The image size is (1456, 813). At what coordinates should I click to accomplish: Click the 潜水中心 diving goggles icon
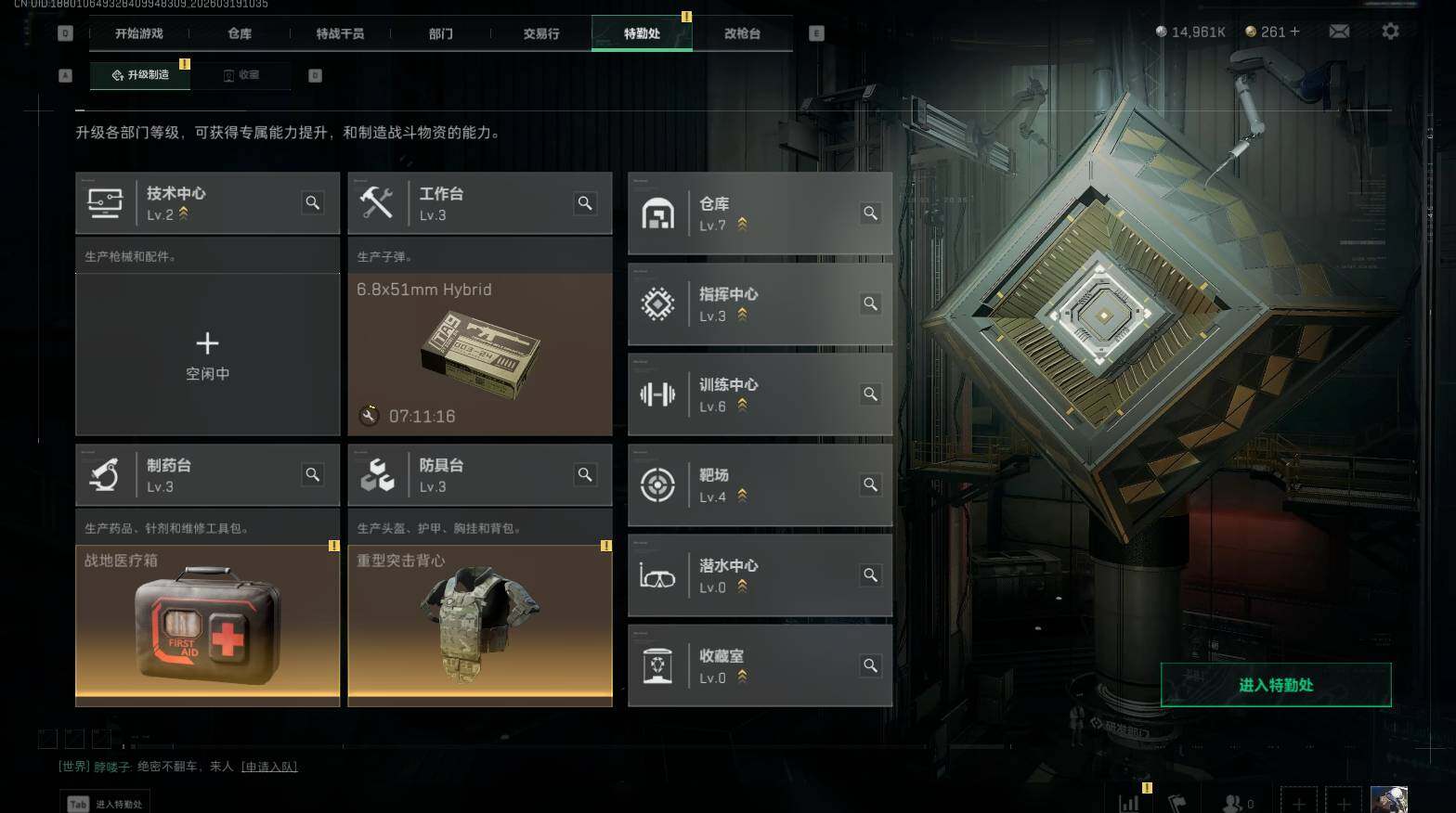(657, 575)
